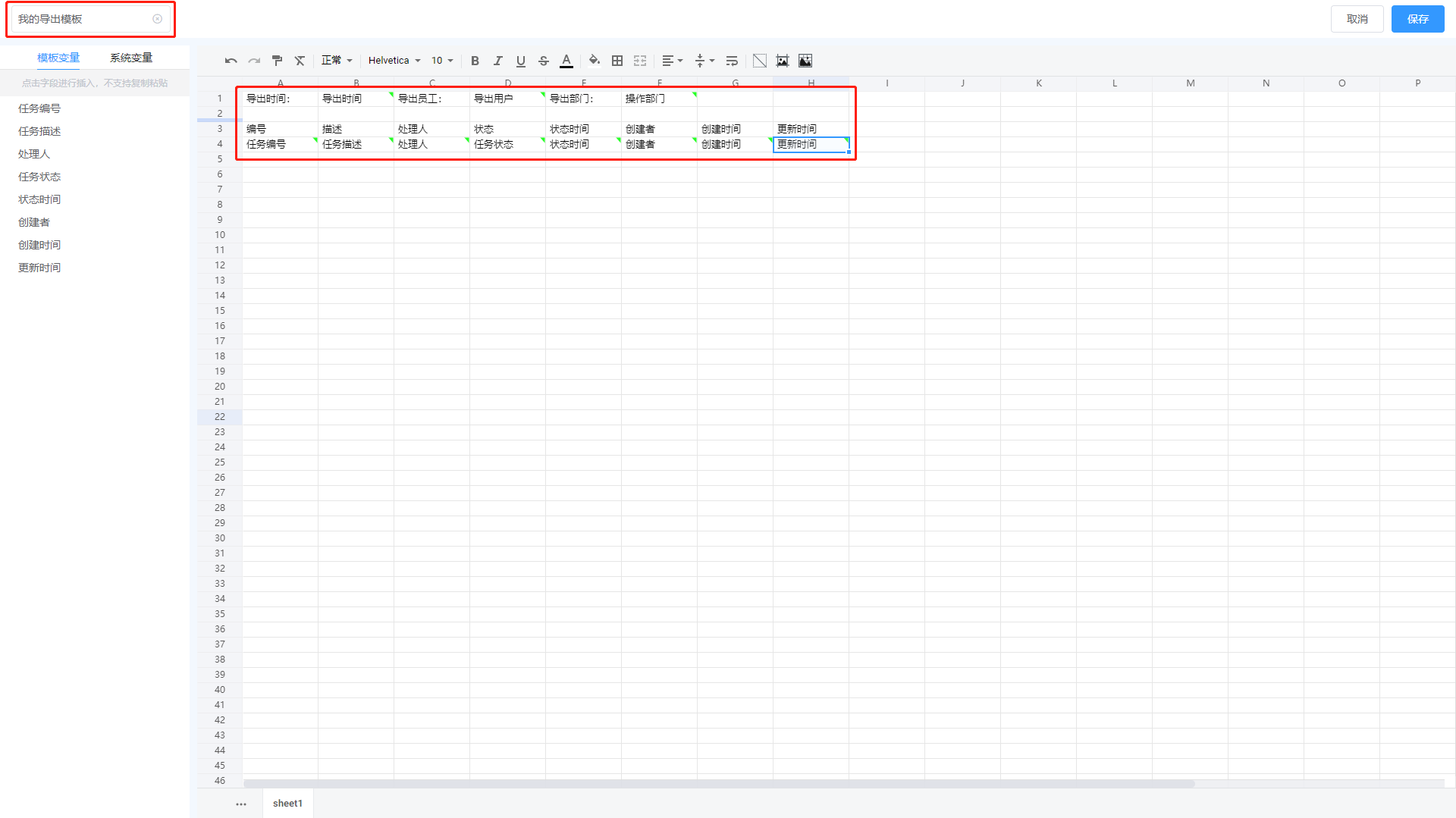Select cell containing 导出员工:
This screenshot has width=1456, height=818.
coord(432,99)
